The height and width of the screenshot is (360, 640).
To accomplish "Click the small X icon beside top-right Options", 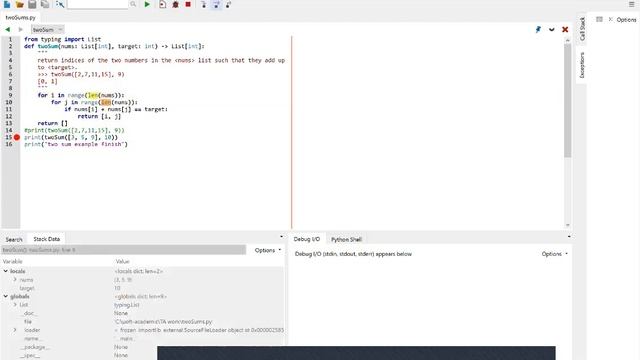I will tap(611, 19).
